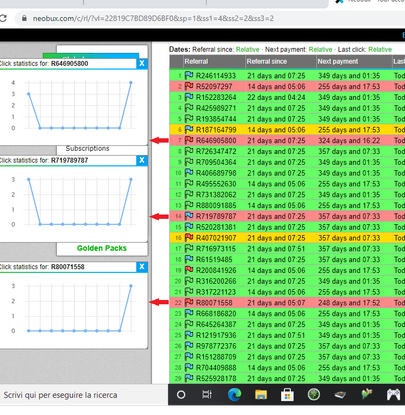Click the flag icon beside R495552630
This screenshot has width=405, height=415.
pos(189,184)
